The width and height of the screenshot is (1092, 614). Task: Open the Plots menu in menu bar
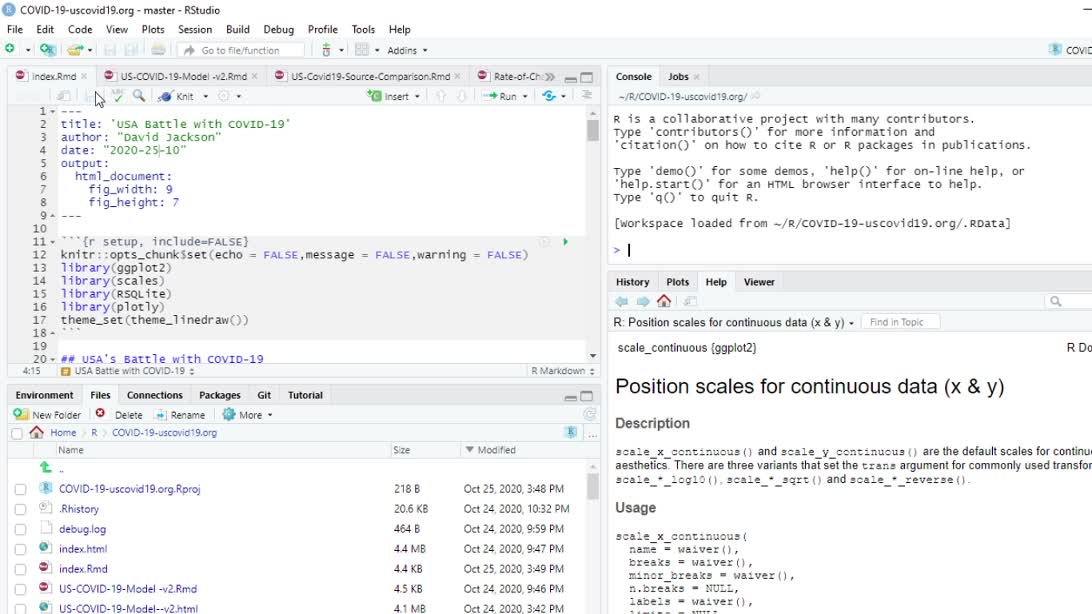pos(153,29)
